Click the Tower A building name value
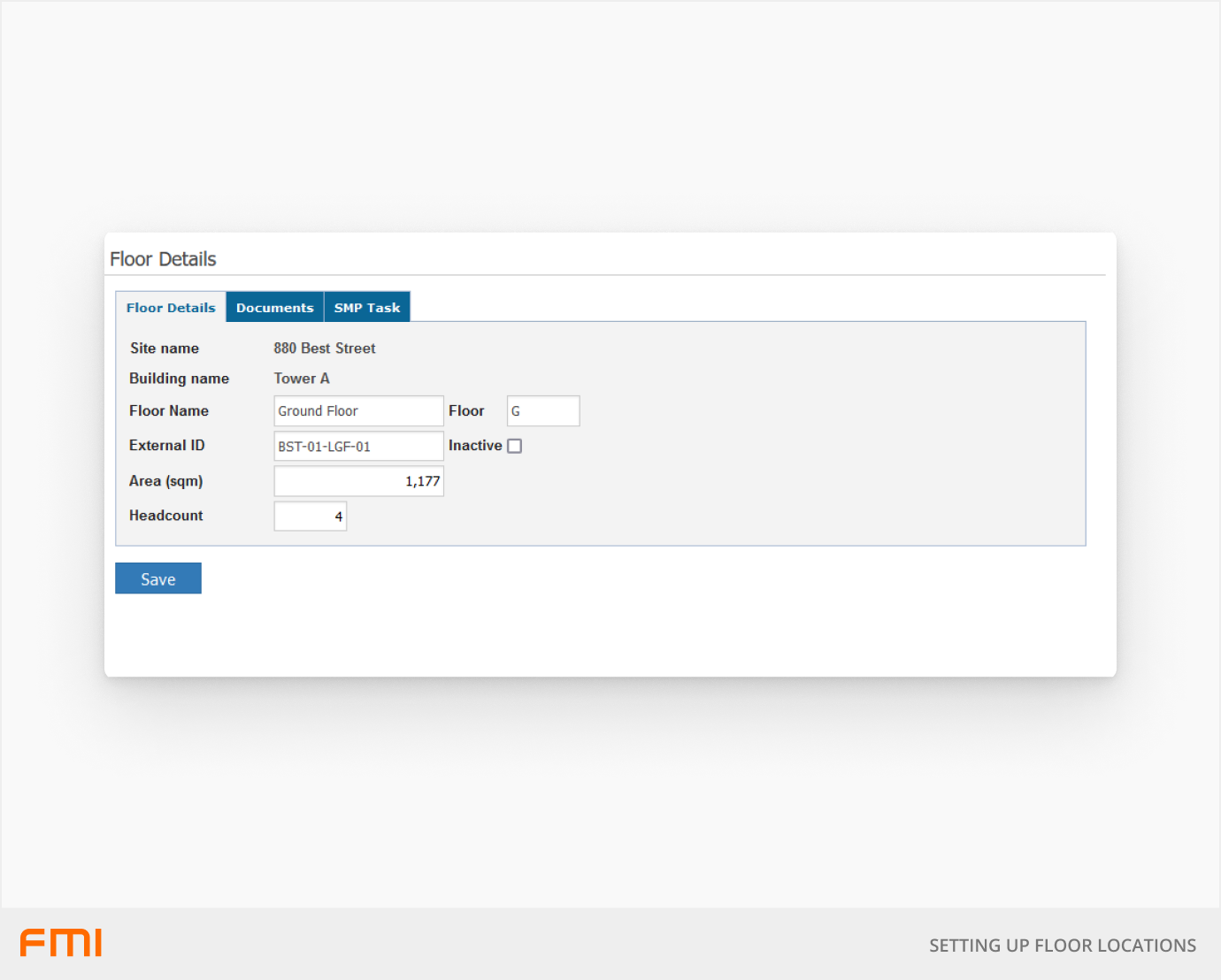The height and width of the screenshot is (980, 1221). point(302,379)
